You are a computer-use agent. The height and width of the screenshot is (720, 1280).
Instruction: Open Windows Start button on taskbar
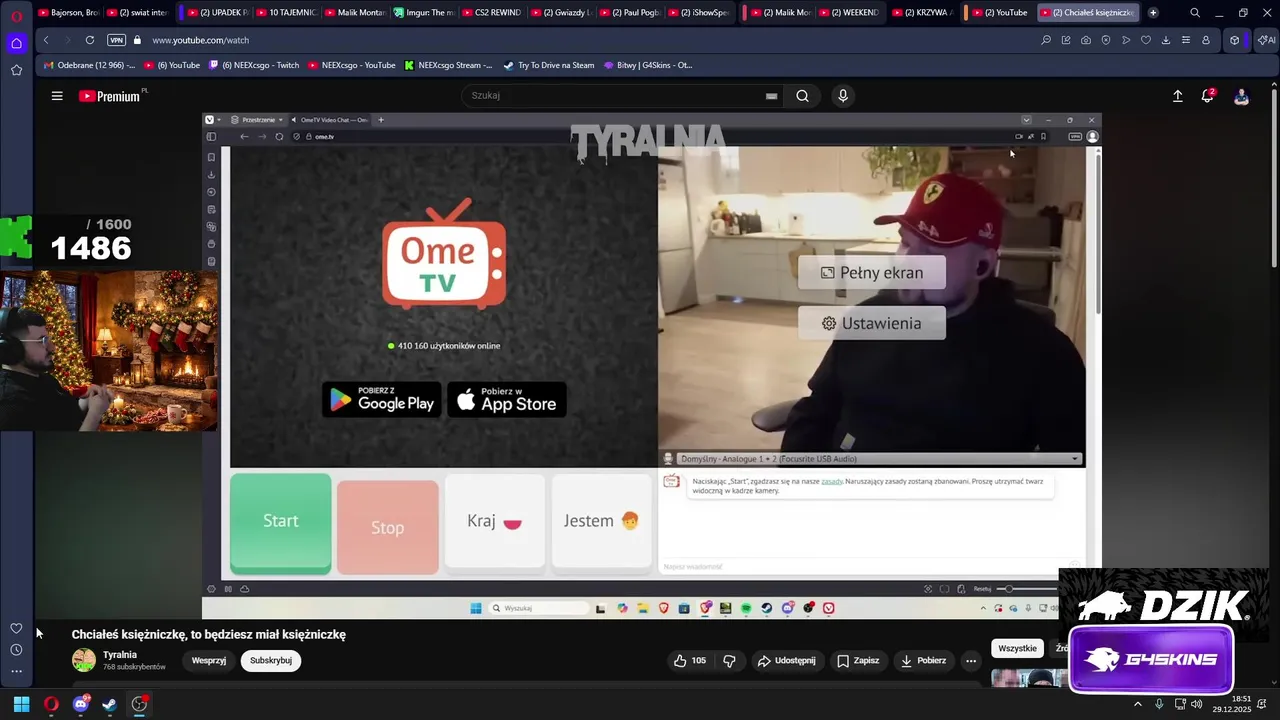(21, 704)
